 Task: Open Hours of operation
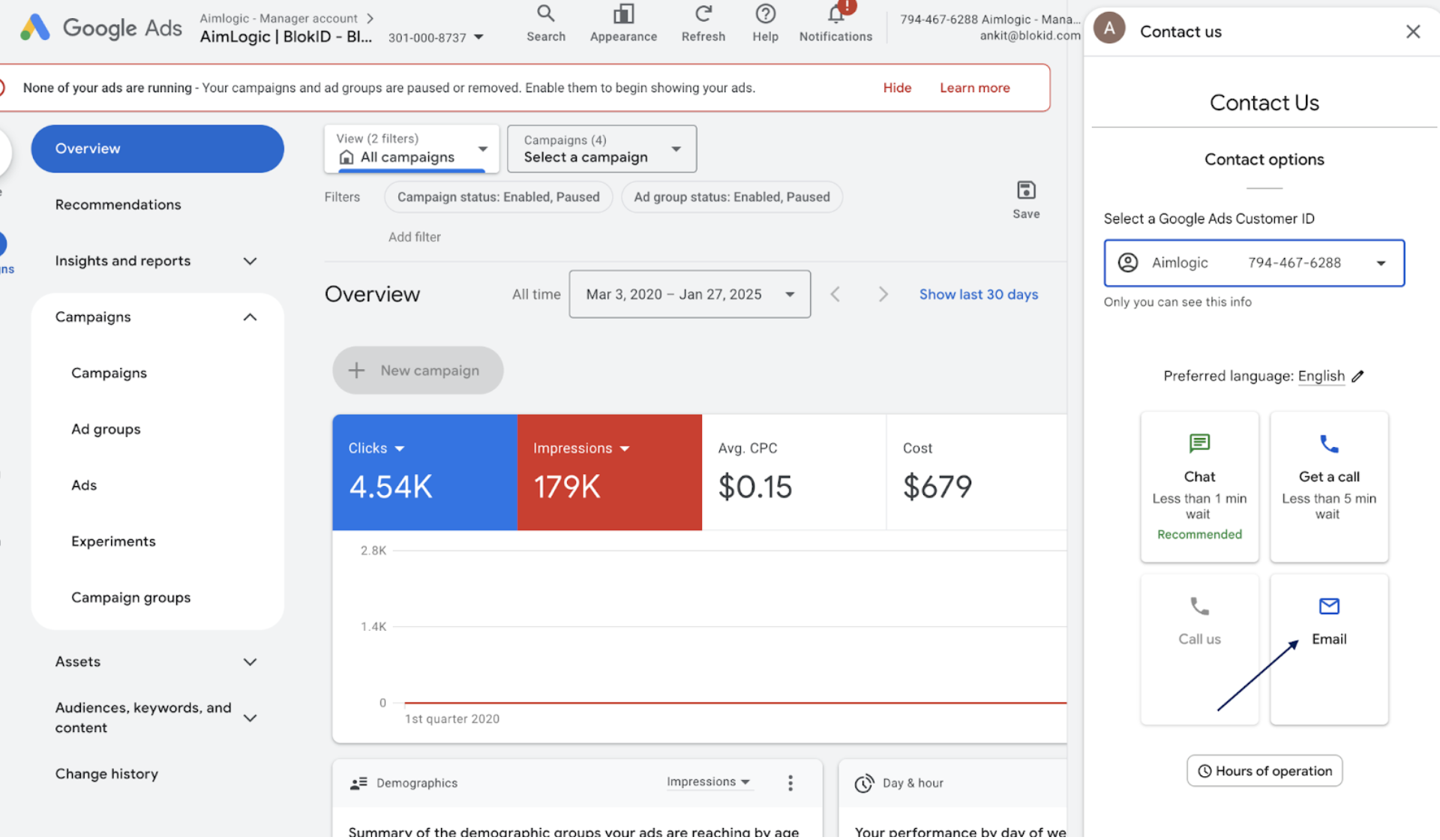[1264, 771]
